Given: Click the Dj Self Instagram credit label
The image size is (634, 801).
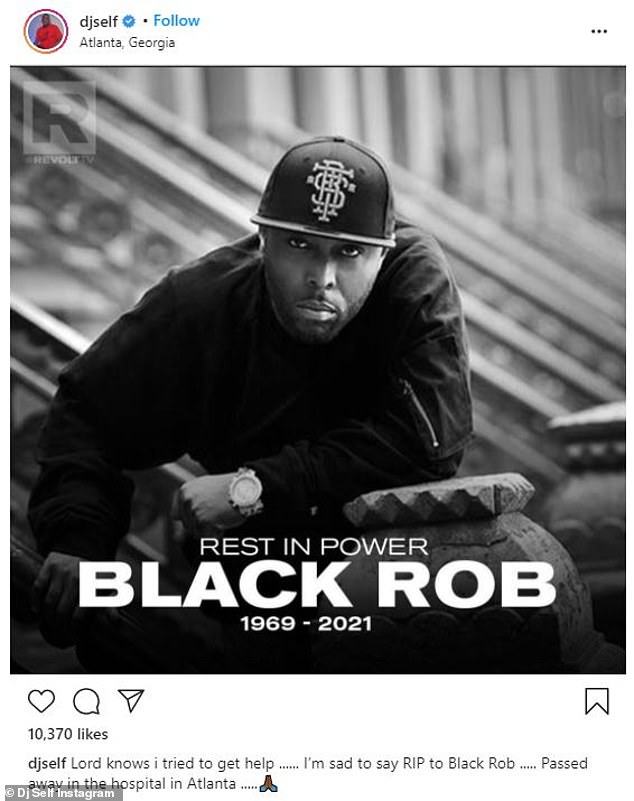Looking at the screenshot, I should 60,793.
